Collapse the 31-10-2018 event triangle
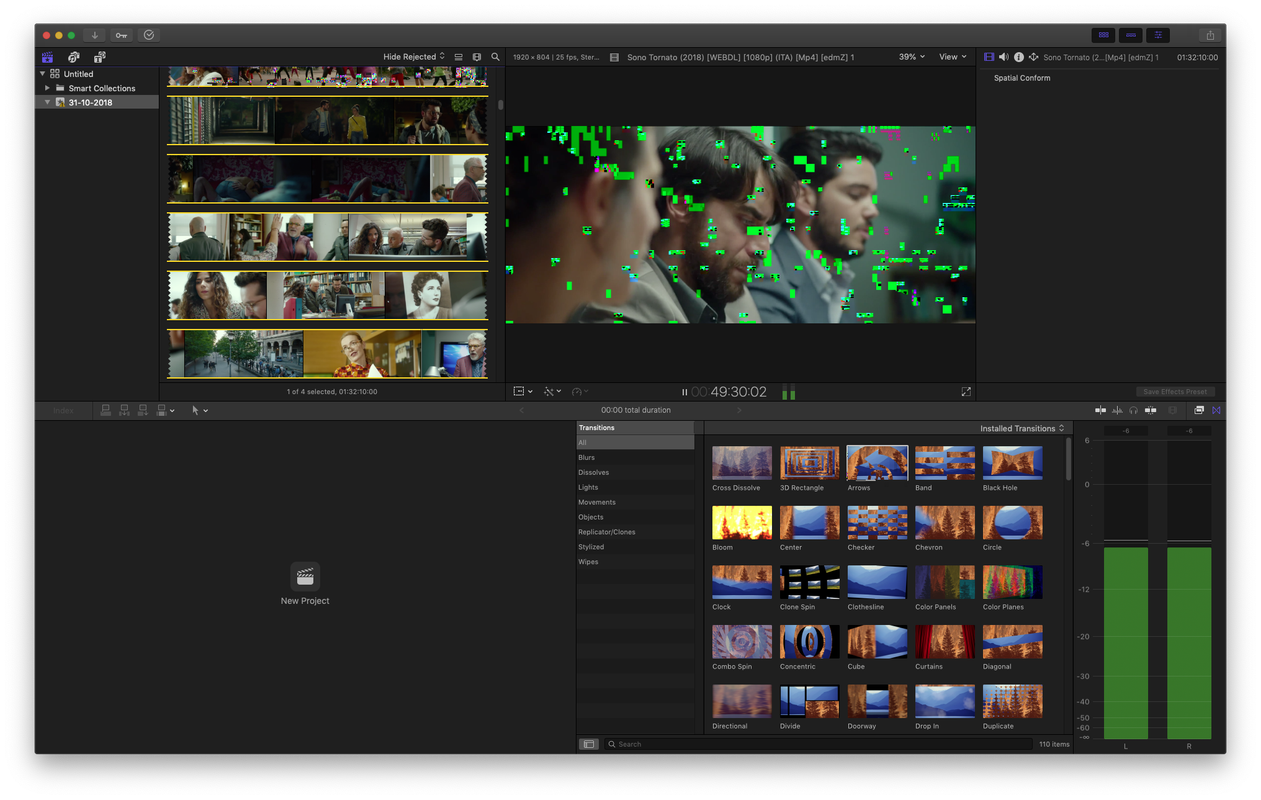The width and height of the screenshot is (1261, 800). (47, 102)
